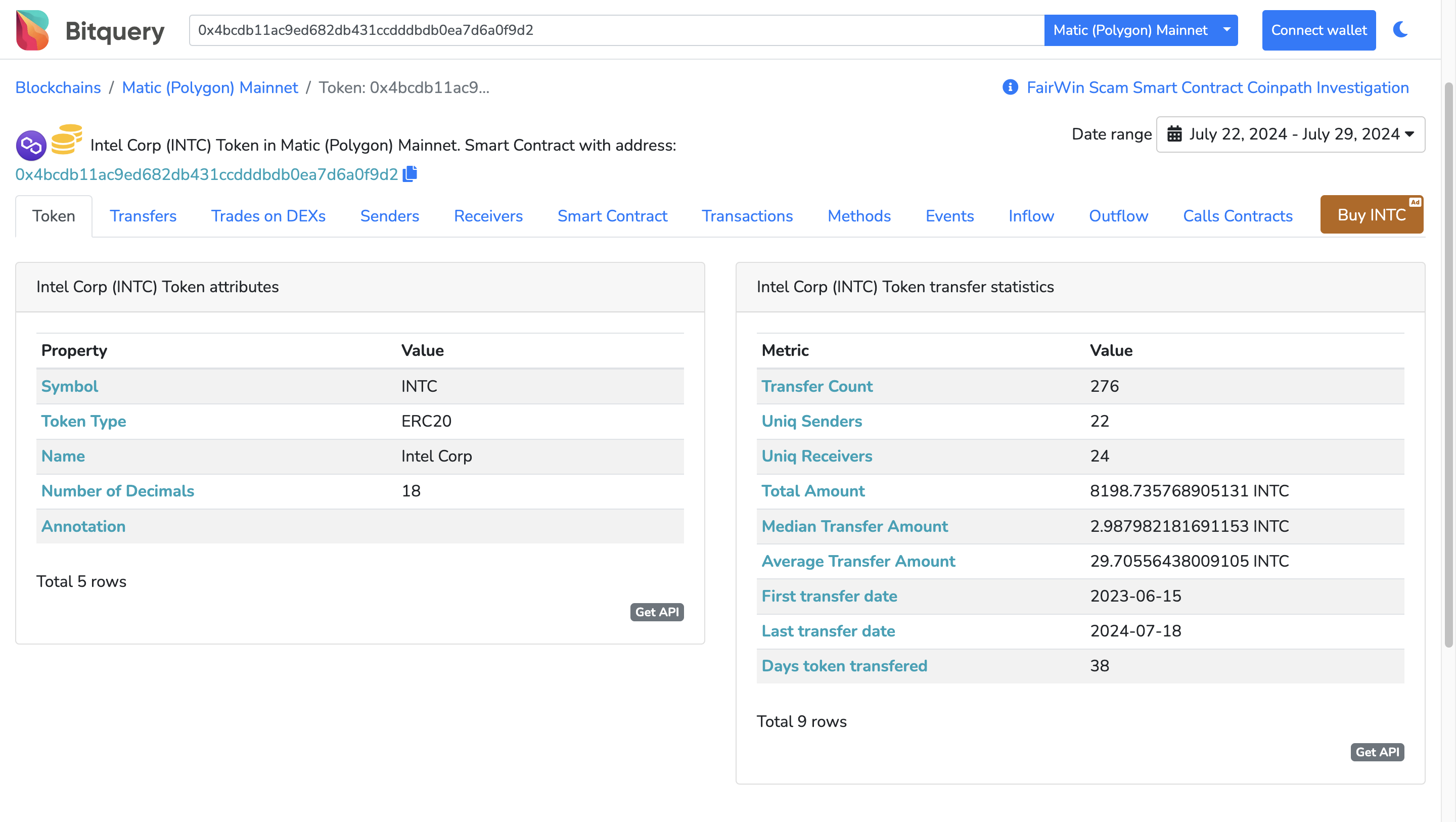This screenshot has width=1456, height=822.
Task: Click Get API in transfer statistics panel
Action: point(1377,752)
